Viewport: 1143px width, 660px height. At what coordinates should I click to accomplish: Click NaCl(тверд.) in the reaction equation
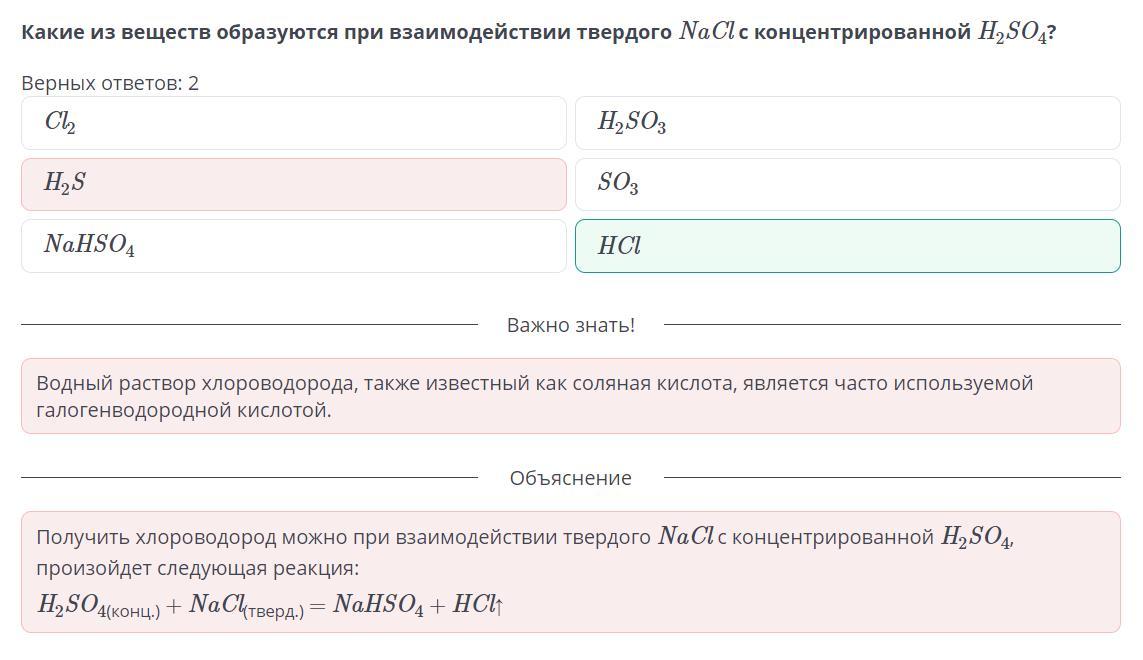point(246,605)
